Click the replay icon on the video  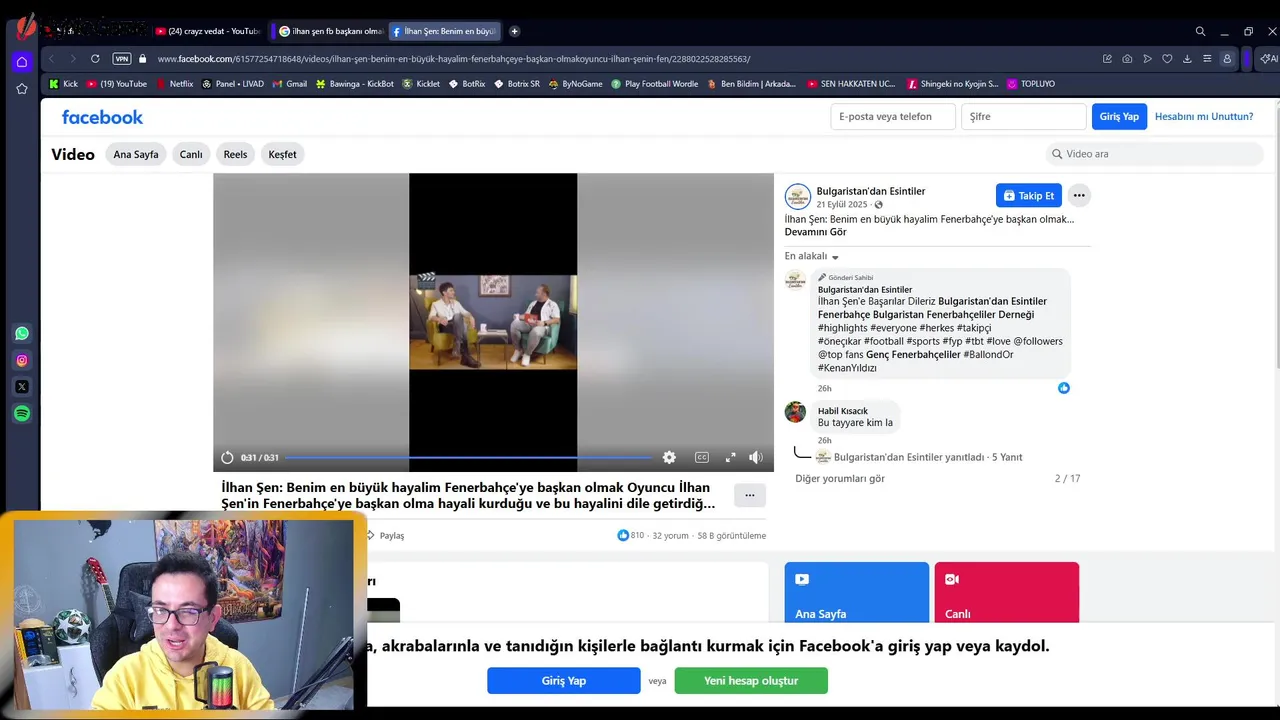pyautogui.click(x=227, y=457)
